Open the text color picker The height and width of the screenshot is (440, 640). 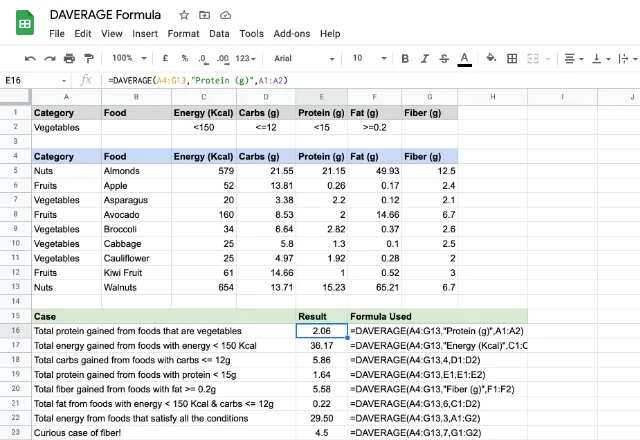tap(464, 59)
